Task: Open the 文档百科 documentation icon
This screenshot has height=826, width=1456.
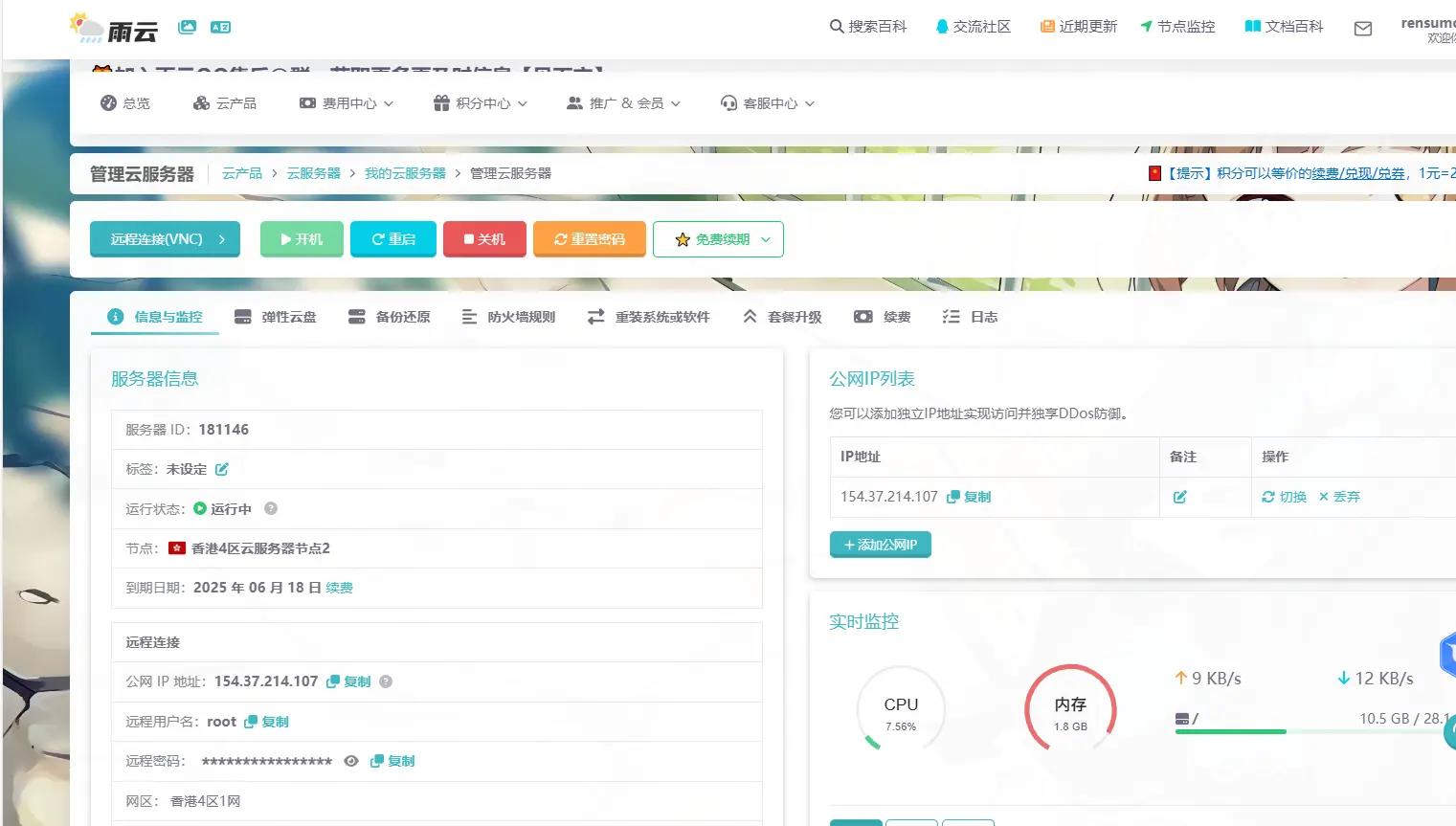Action: 1252,26
